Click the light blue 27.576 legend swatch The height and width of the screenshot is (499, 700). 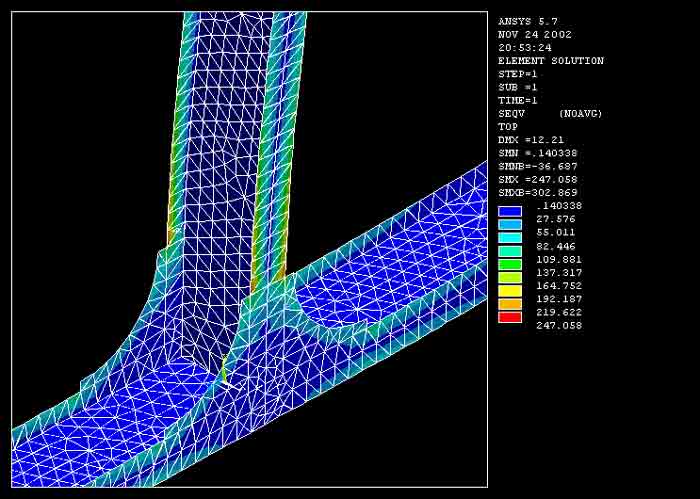tap(510, 225)
